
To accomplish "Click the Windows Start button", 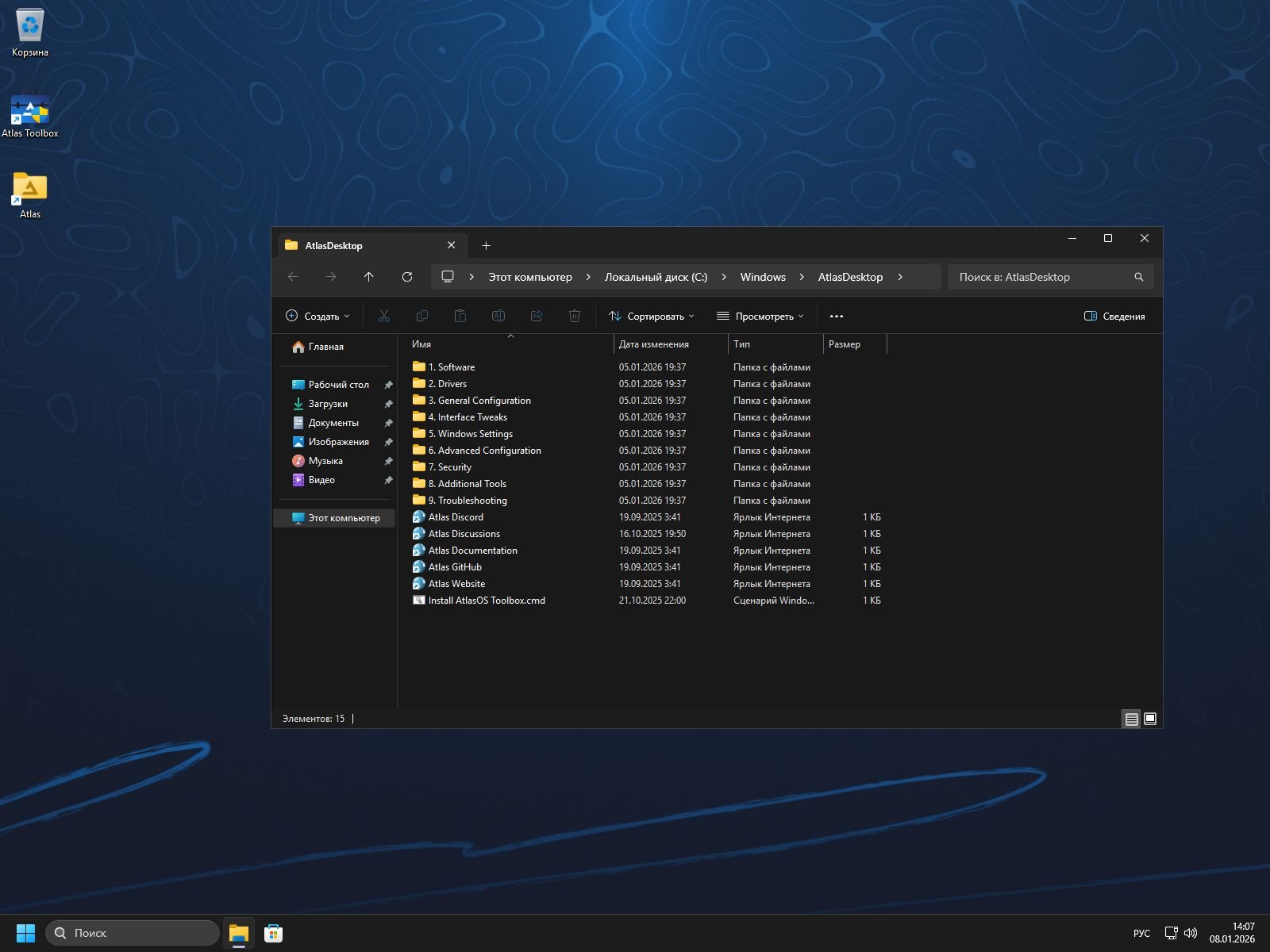I will click(x=25, y=933).
